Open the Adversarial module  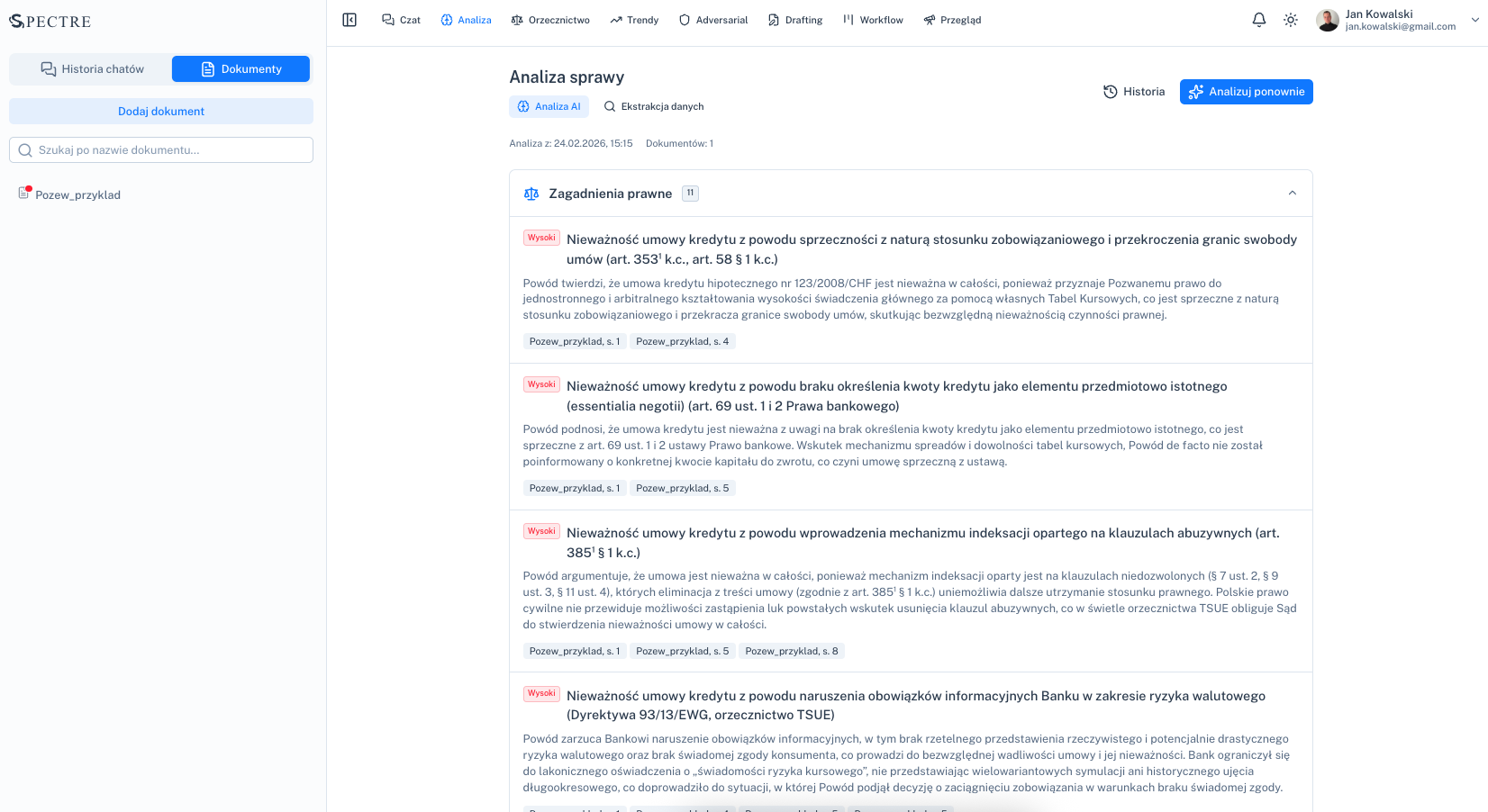[712, 19]
